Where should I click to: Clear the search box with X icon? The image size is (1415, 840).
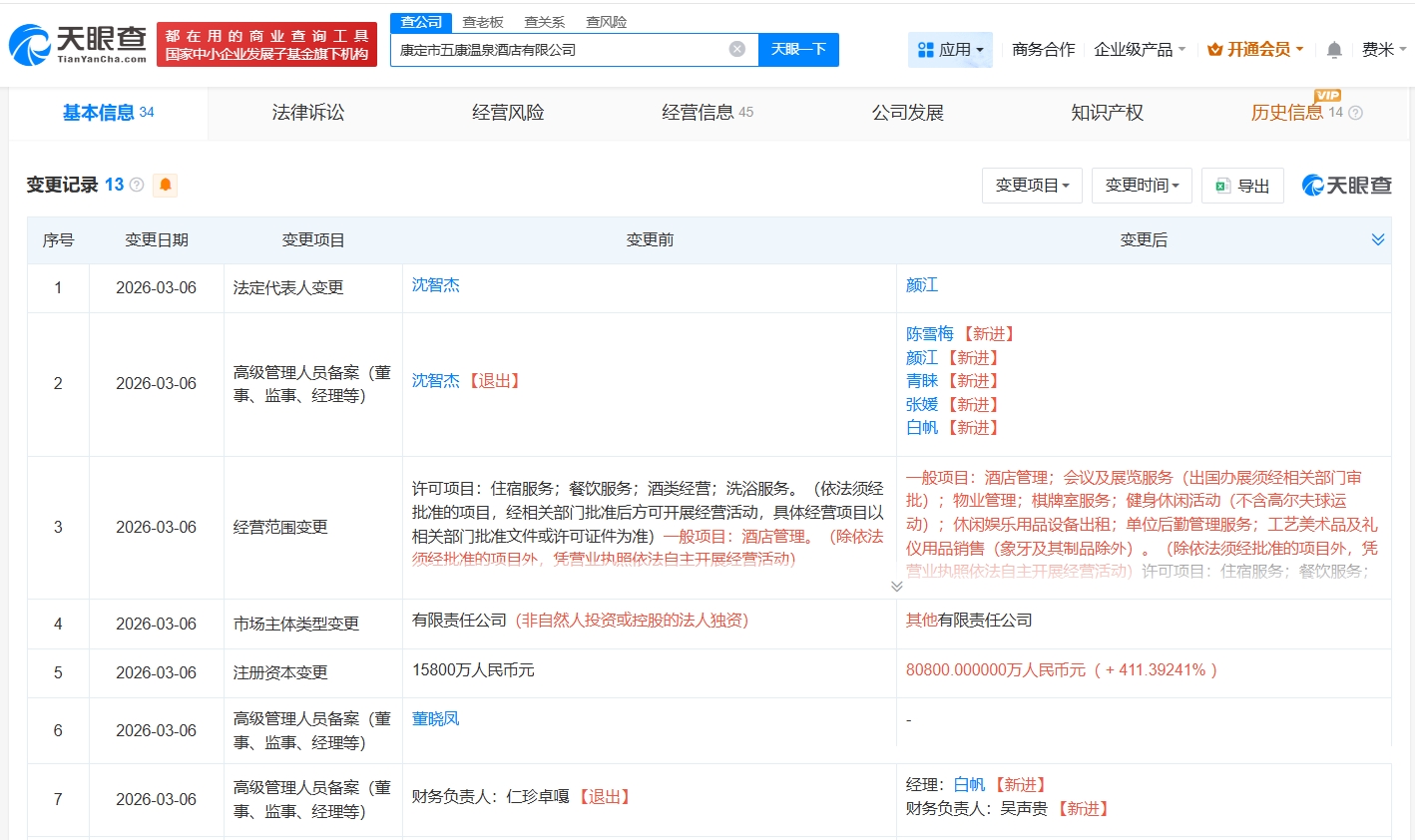pyautogui.click(x=736, y=49)
